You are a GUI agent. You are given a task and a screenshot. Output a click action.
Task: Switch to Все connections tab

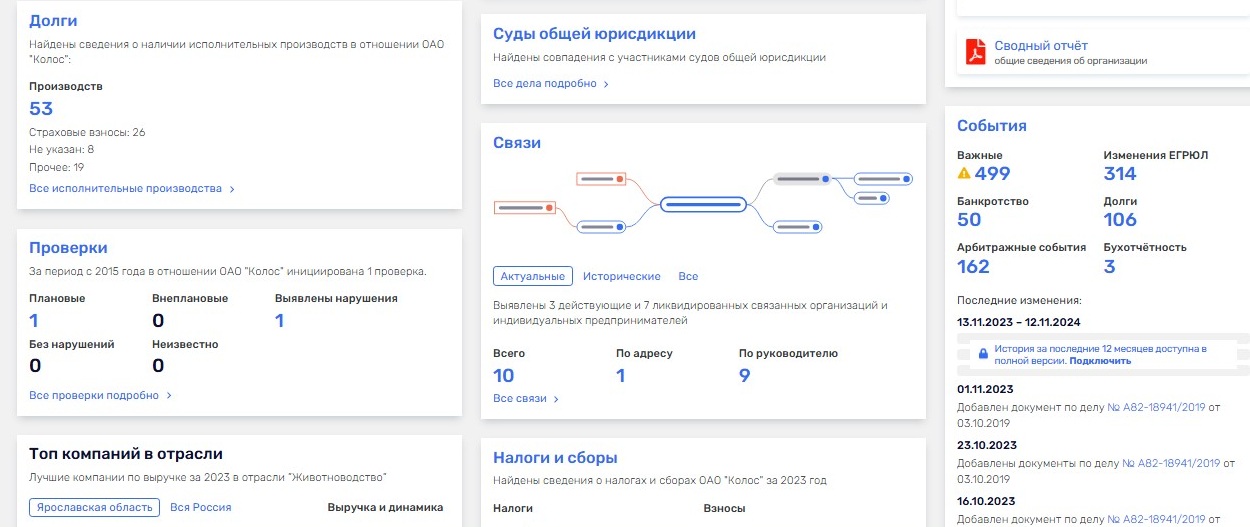click(688, 276)
